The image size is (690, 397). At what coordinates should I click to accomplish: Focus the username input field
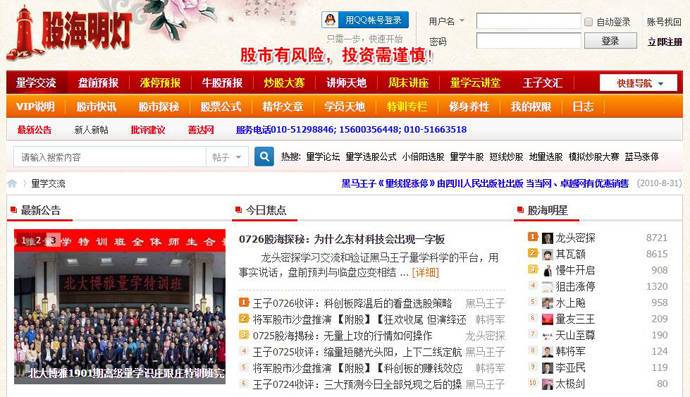(x=529, y=21)
